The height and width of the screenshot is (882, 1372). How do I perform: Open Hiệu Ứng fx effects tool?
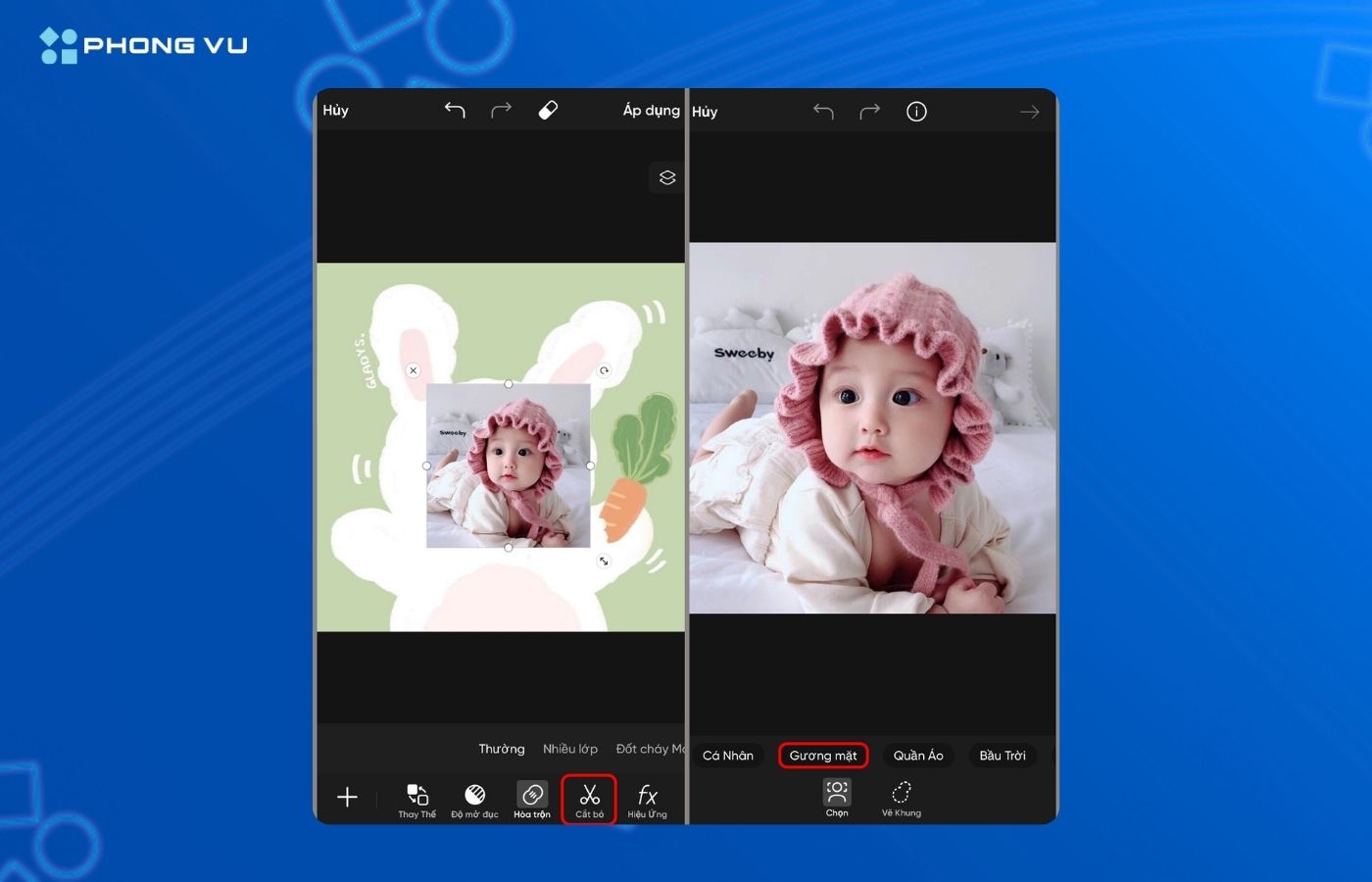point(647,800)
